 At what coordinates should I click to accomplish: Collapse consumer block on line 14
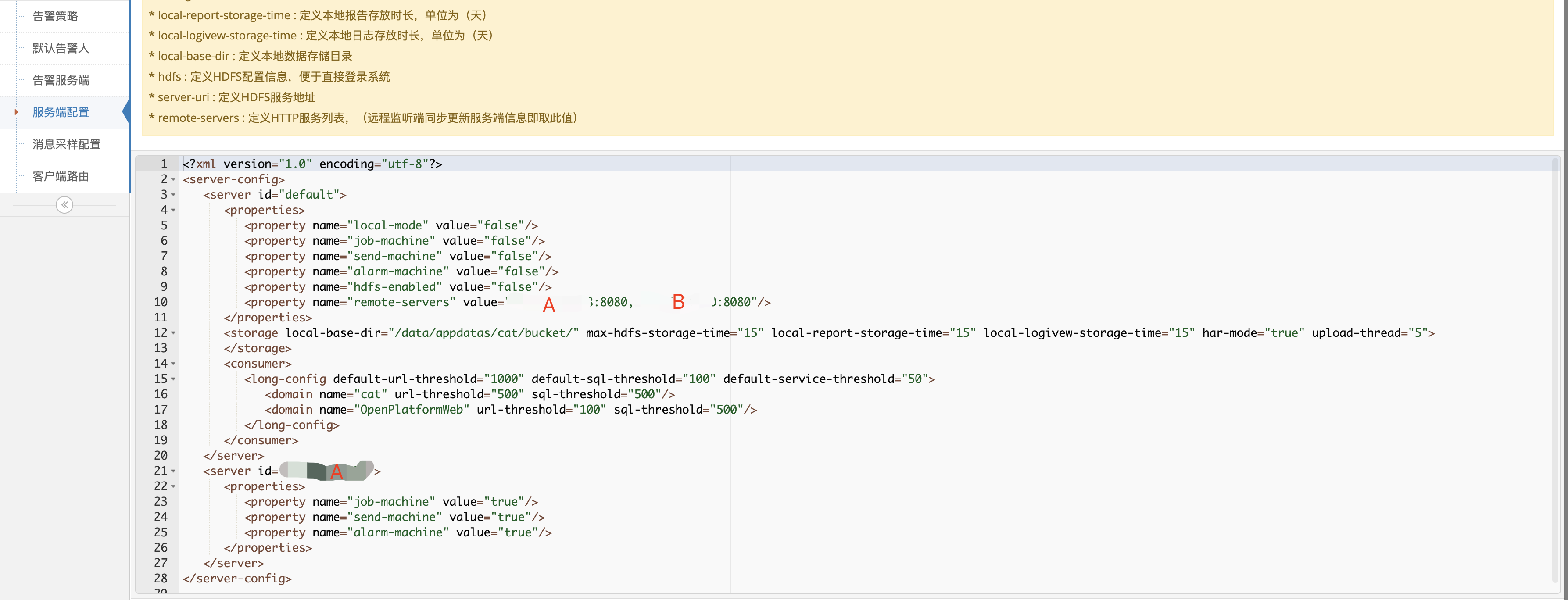173,364
